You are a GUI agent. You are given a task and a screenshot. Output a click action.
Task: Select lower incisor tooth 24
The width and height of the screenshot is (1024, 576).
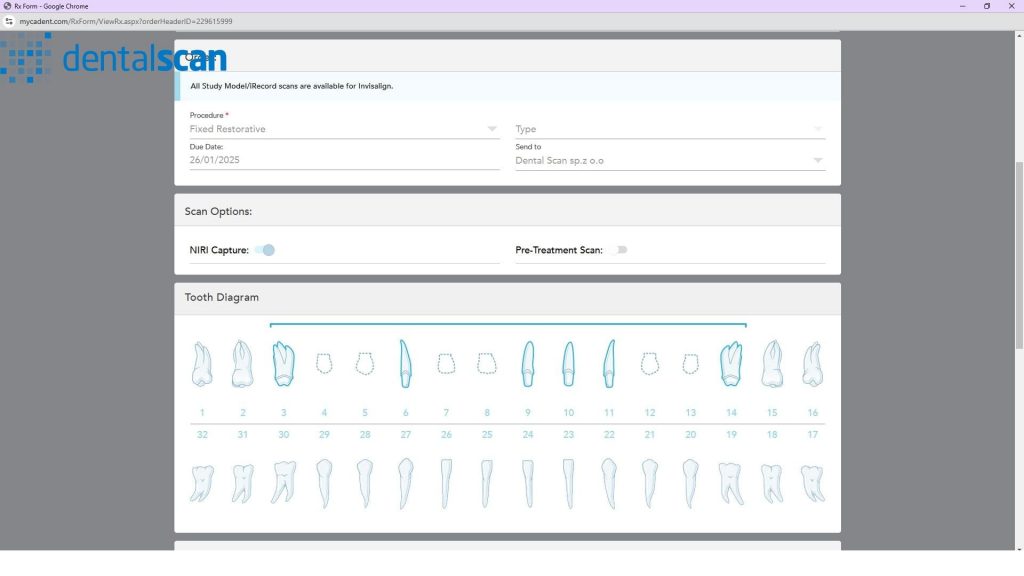(528, 483)
